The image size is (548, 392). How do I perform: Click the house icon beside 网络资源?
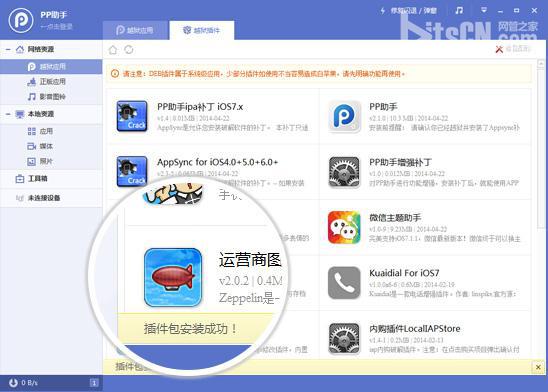pos(20,49)
